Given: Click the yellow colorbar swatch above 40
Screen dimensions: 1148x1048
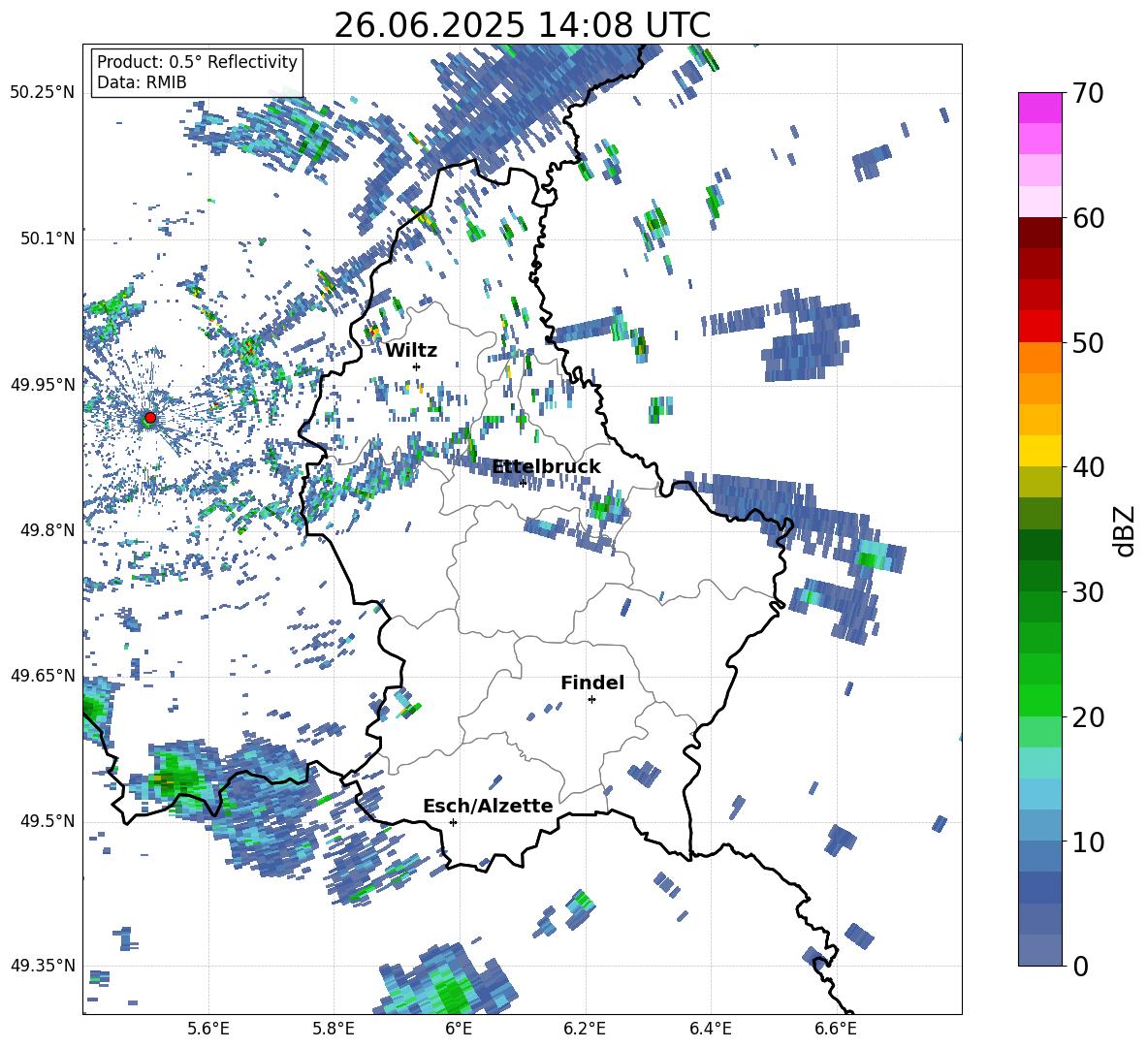Looking at the screenshot, I should 1039,451.
